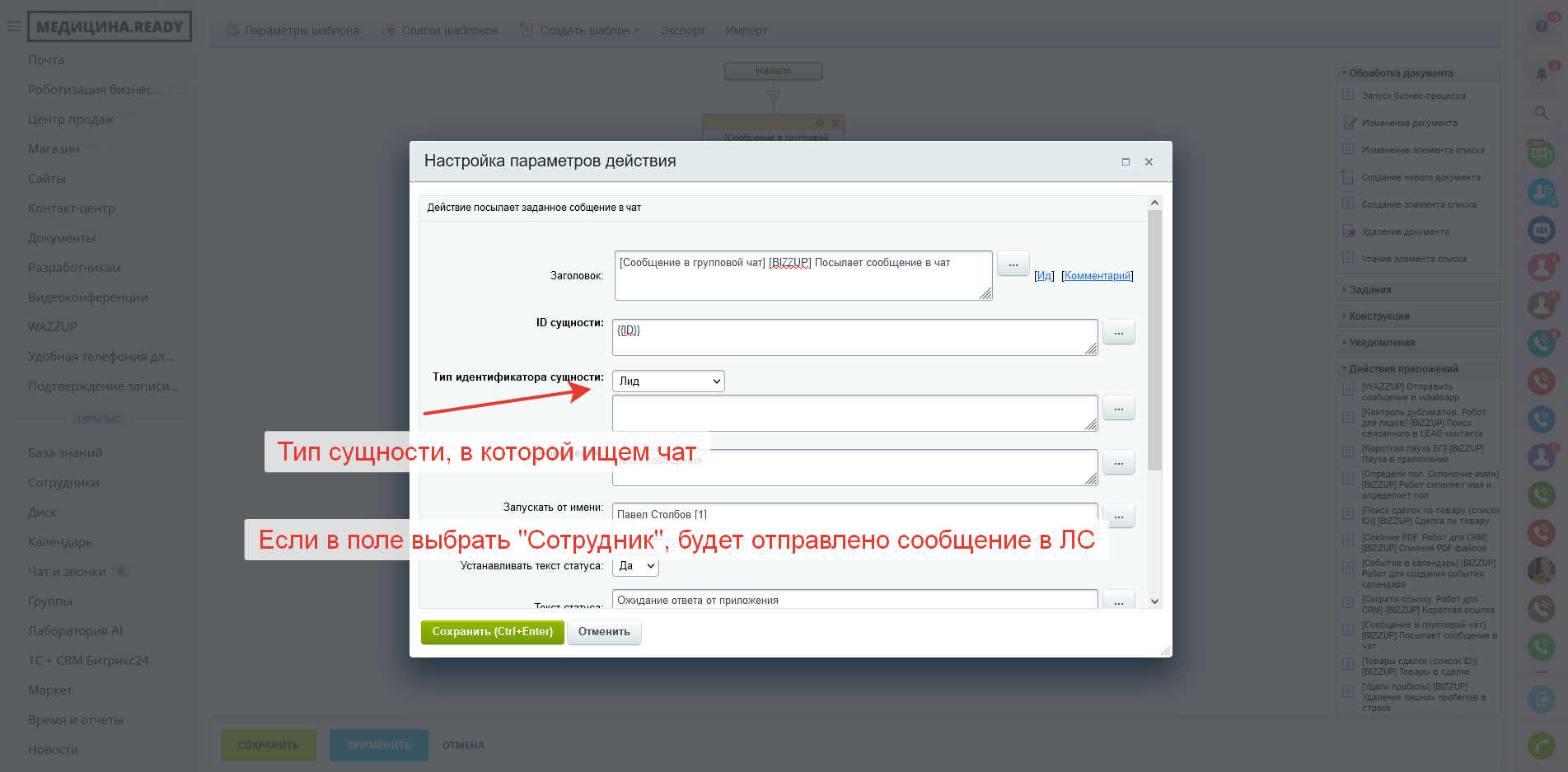Open Параметры шаблона in the top toolbar
The image size is (1568, 772).
point(302,30)
